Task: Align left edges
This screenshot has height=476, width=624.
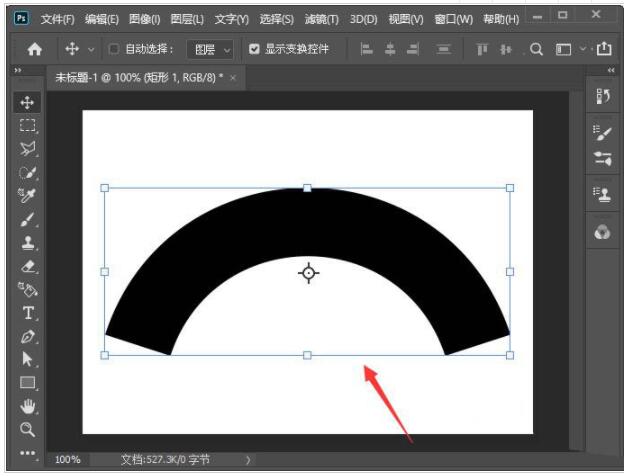Action: 366,49
